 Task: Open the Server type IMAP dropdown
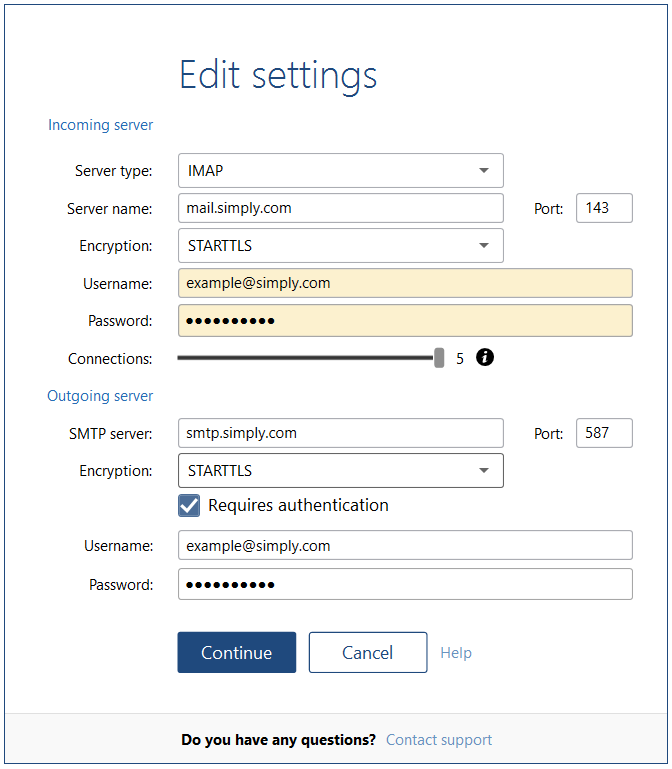tap(340, 171)
